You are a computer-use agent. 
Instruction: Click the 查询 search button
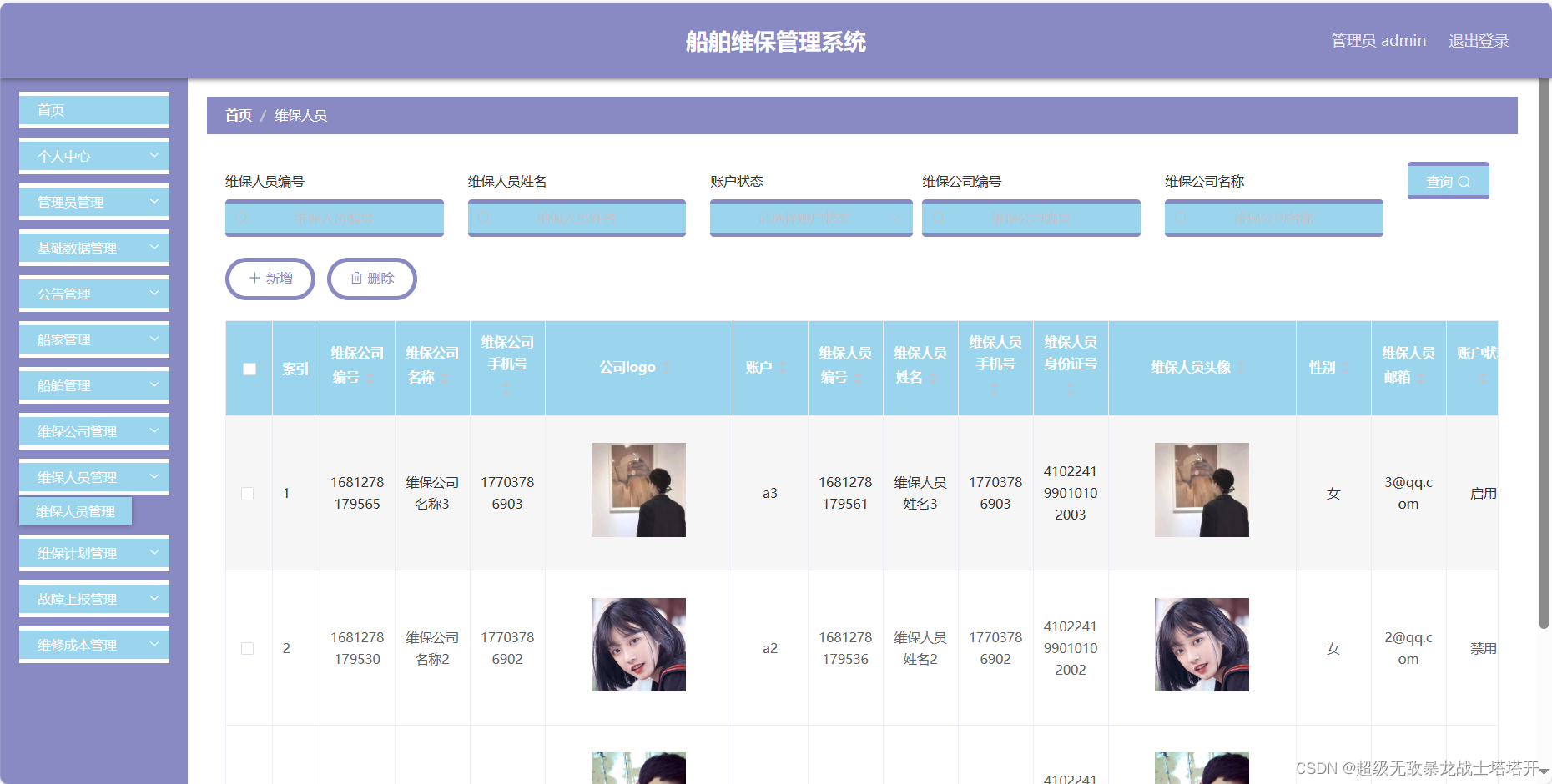coord(1448,181)
